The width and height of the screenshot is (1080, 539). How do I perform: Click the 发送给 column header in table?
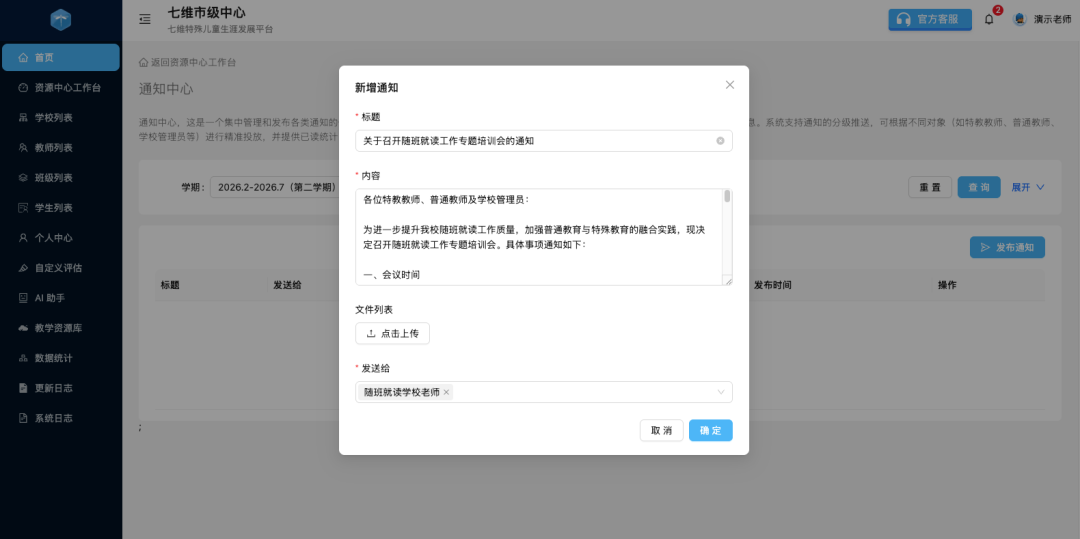pos(287,285)
